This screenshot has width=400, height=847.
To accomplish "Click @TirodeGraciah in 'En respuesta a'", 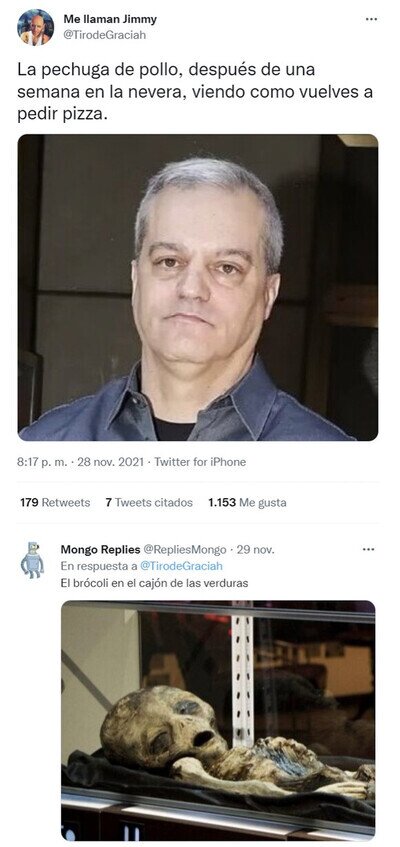I will (x=181, y=566).
